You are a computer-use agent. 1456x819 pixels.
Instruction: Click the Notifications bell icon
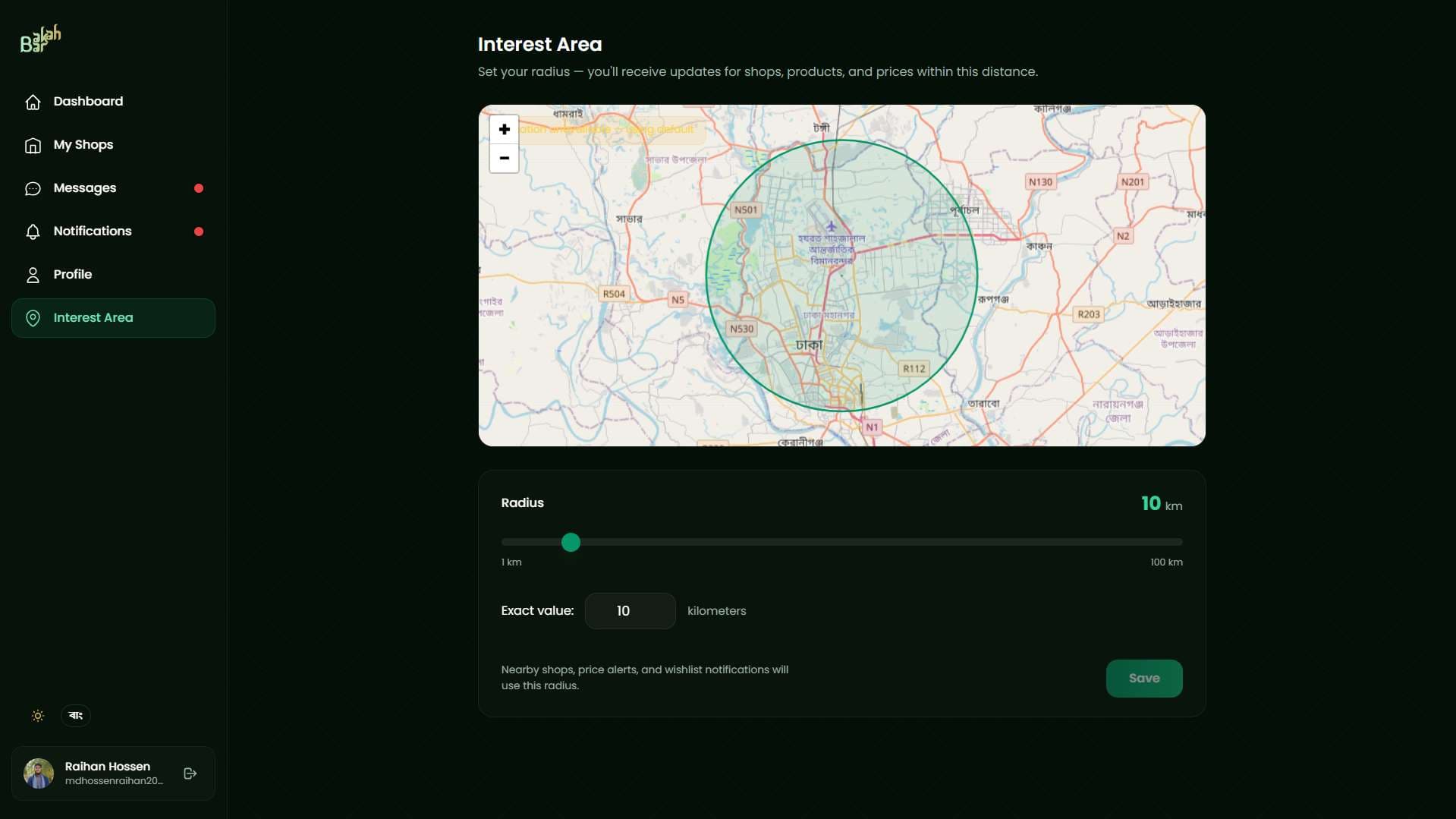pyautogui.click(x=33, y=232)
